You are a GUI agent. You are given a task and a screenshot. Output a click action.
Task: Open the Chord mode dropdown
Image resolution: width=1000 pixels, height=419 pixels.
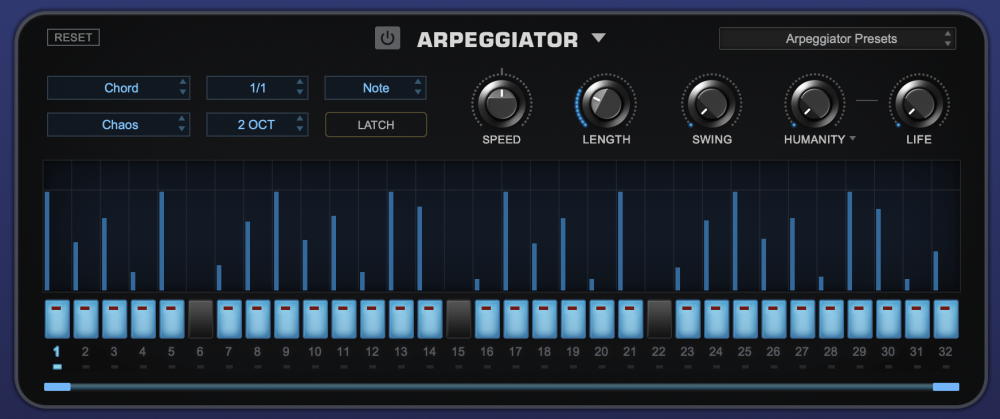coord(119,88)
